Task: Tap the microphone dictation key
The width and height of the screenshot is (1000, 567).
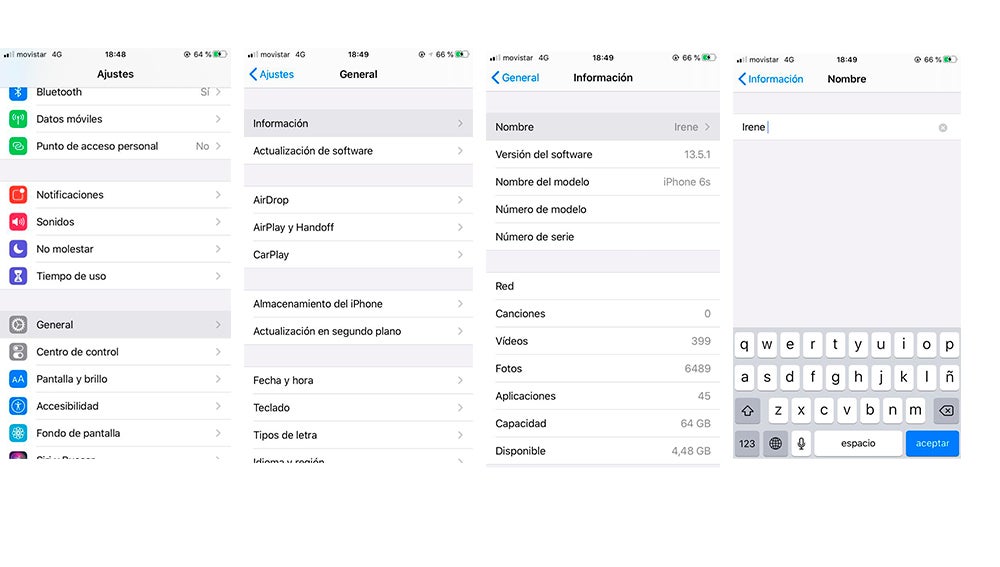Action: (801, 443)
